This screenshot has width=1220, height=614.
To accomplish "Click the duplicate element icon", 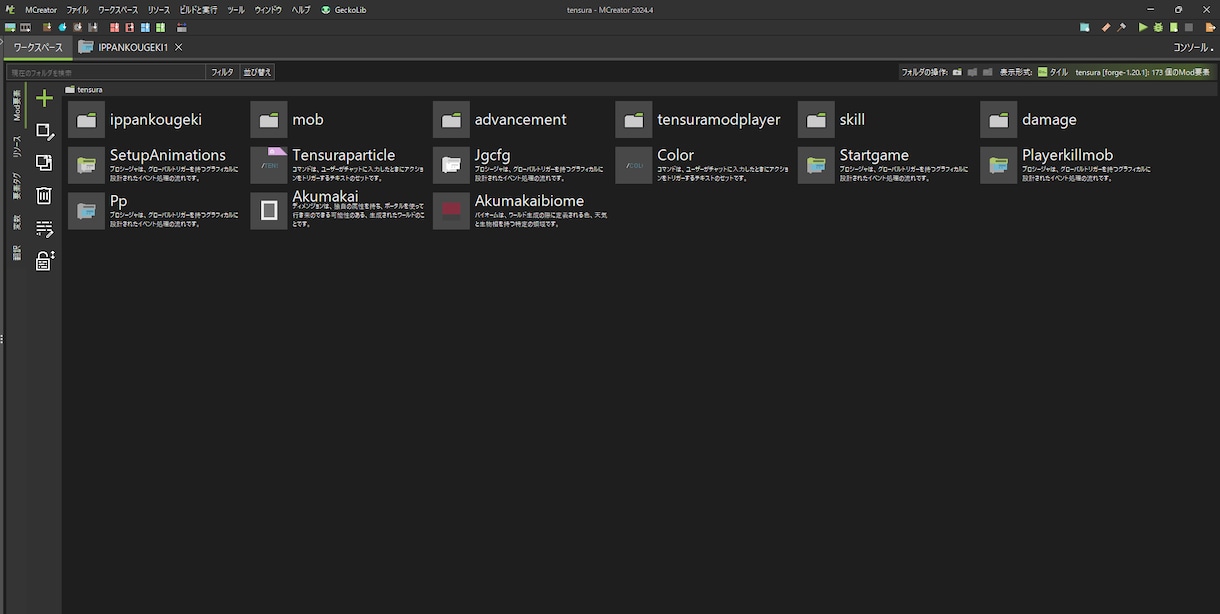I will click(x=44, y=162).
